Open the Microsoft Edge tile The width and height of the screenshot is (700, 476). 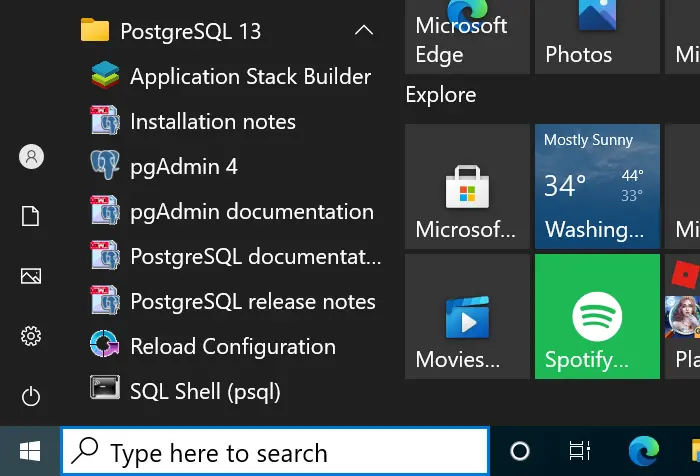click(x=467, y=37)
